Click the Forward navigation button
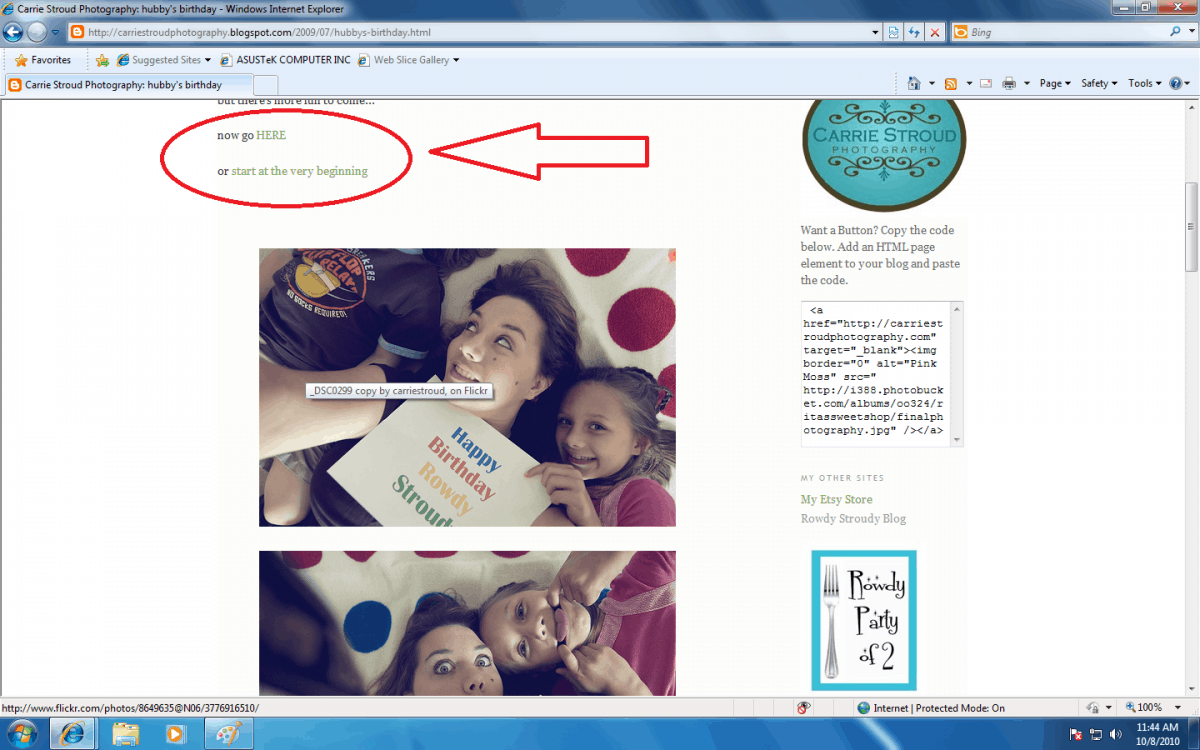1200x750 pixels. (38, 32)
